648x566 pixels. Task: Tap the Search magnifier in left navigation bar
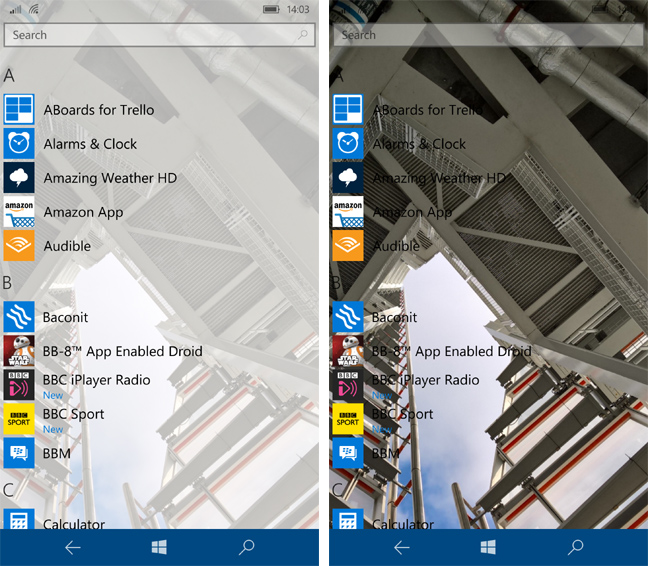247,547
